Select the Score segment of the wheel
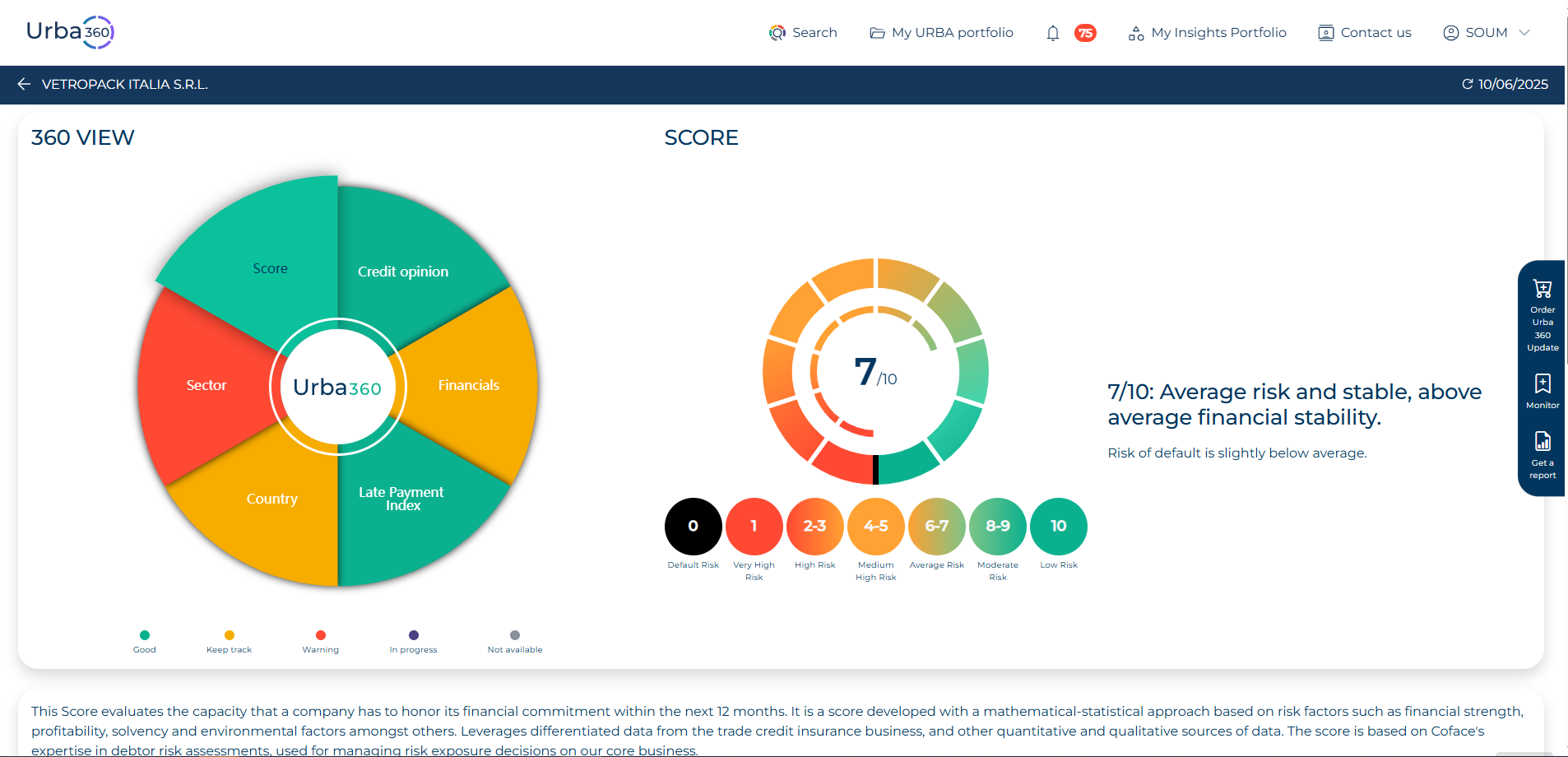This screenshot has height=757, width=1568. coord(270,268)
